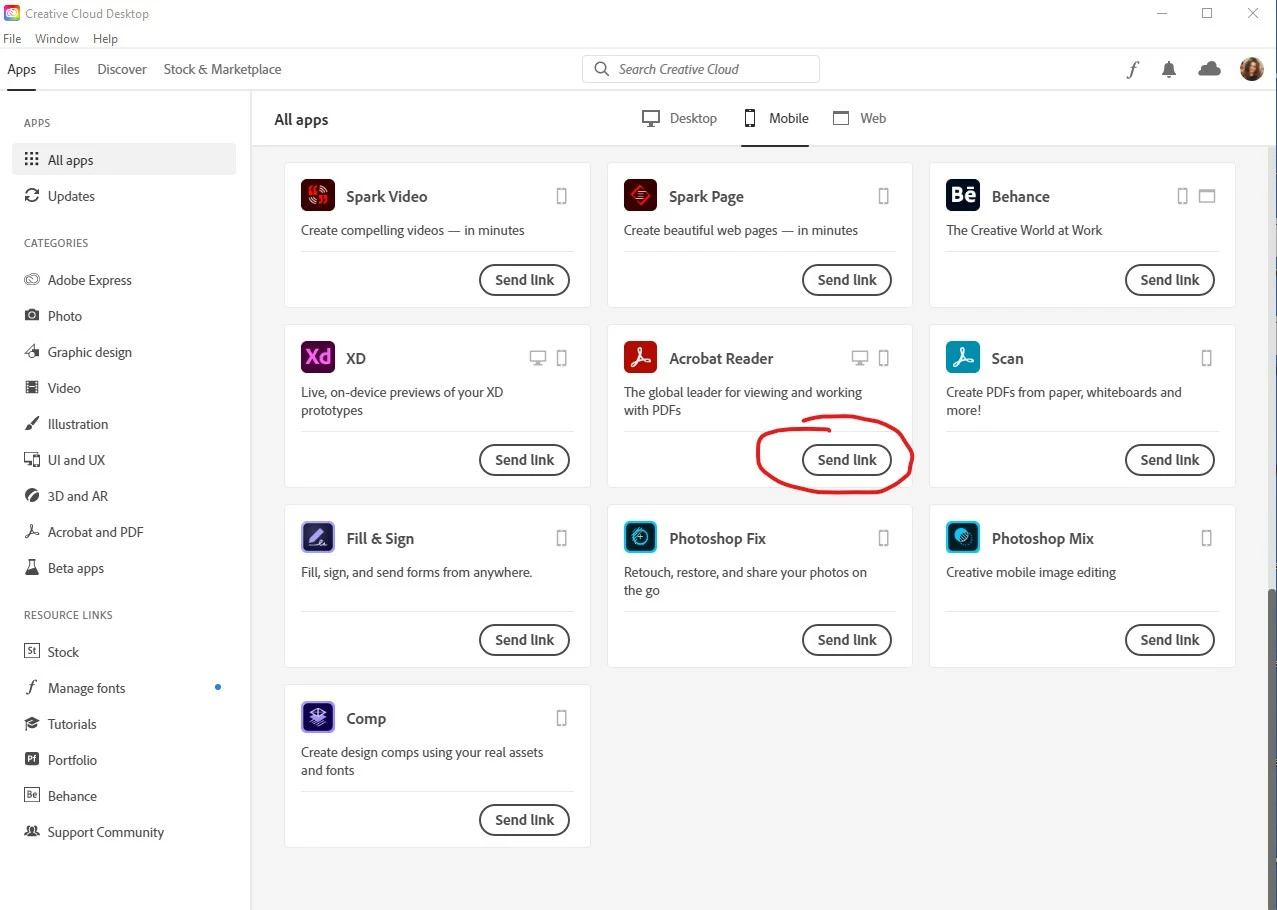Send link for Behance
The height and width of the screenshot is (910, 1277).
point(1170,280)
